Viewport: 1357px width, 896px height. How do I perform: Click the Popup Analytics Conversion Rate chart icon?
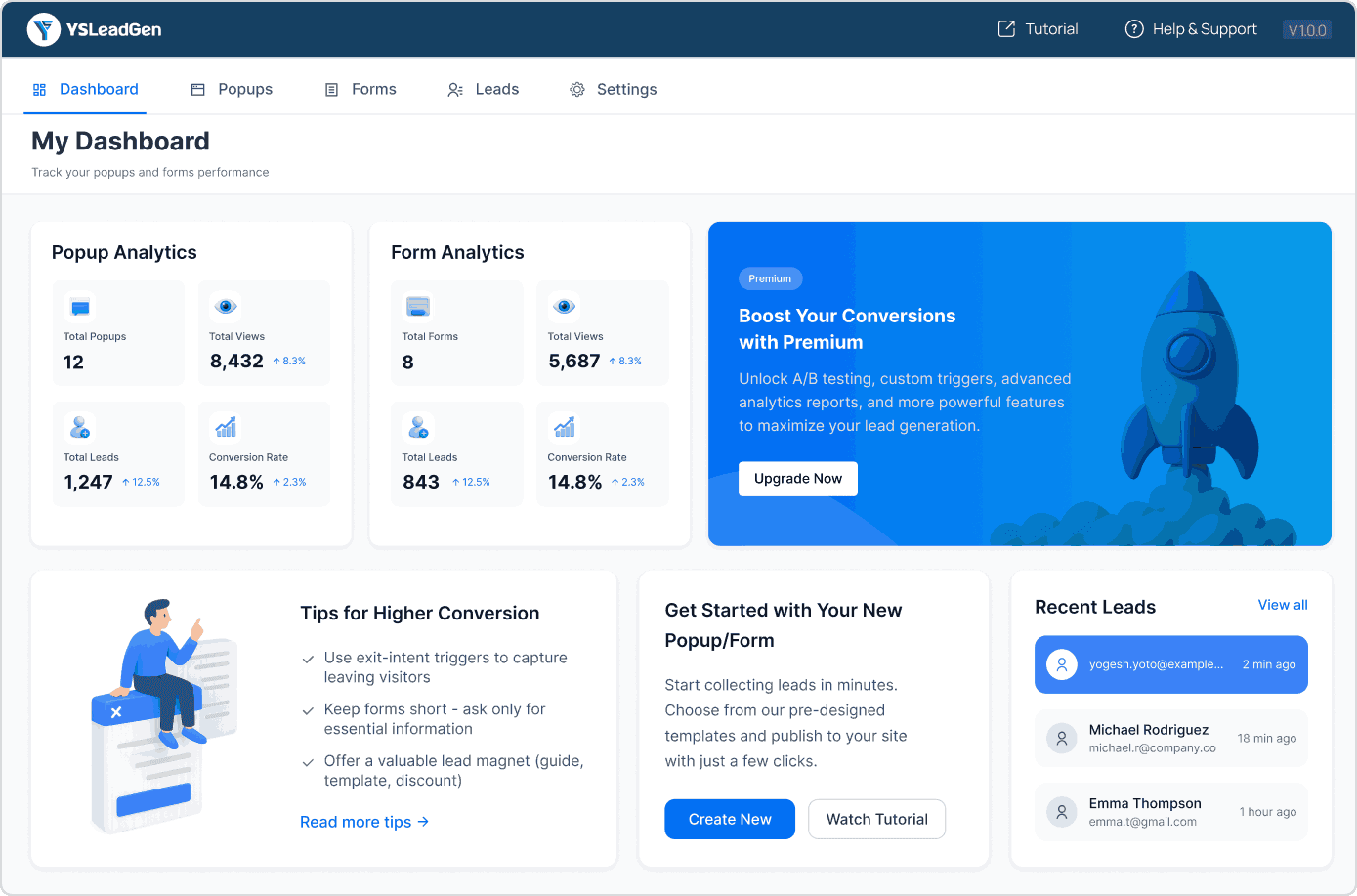coord(226,427)
